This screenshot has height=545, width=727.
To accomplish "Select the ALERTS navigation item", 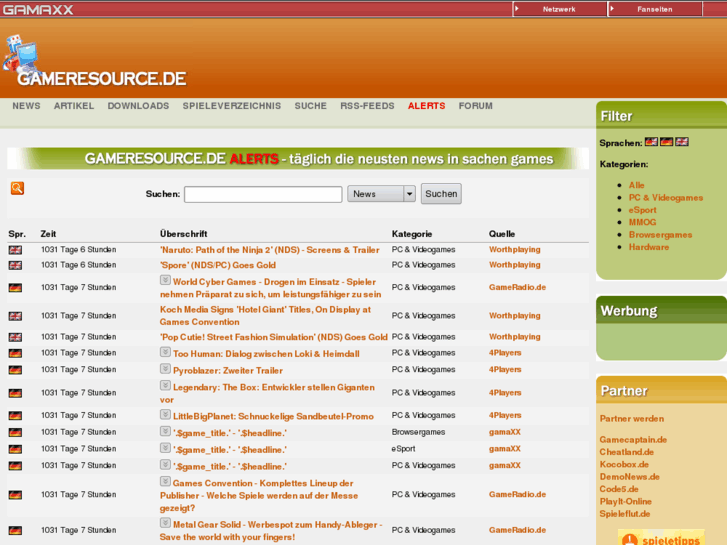I will click(x=427, y=106).
